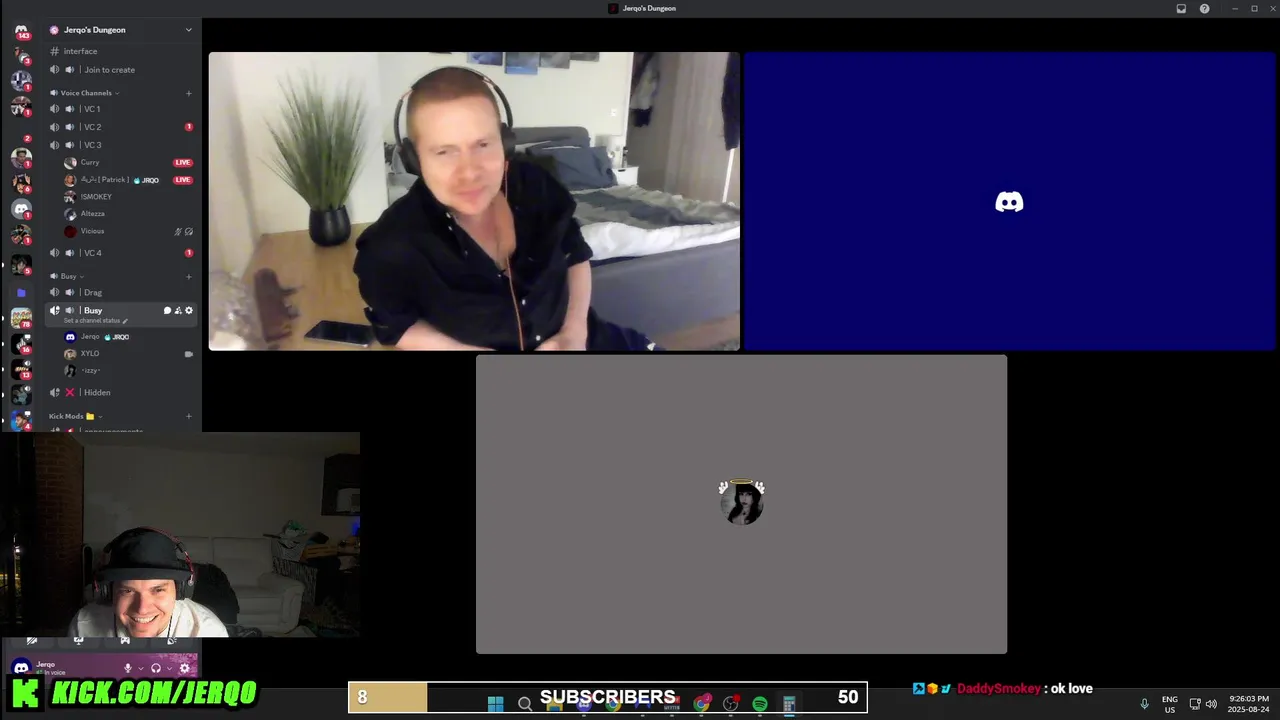Focus the blue Discord-logo video tile

(x=1009, y=201)
